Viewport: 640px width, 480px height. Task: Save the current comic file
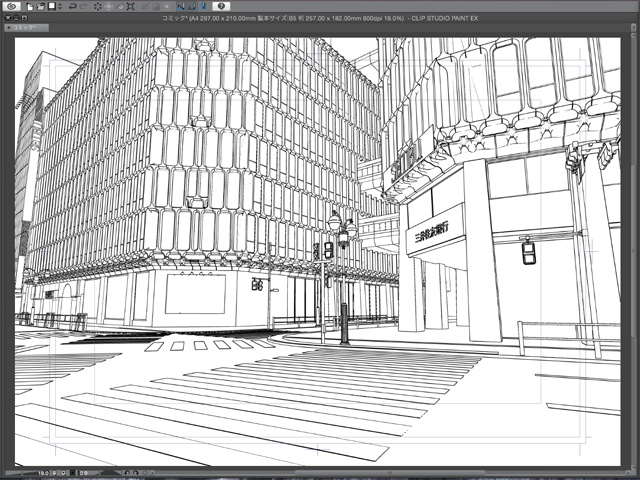pos(52,7)
